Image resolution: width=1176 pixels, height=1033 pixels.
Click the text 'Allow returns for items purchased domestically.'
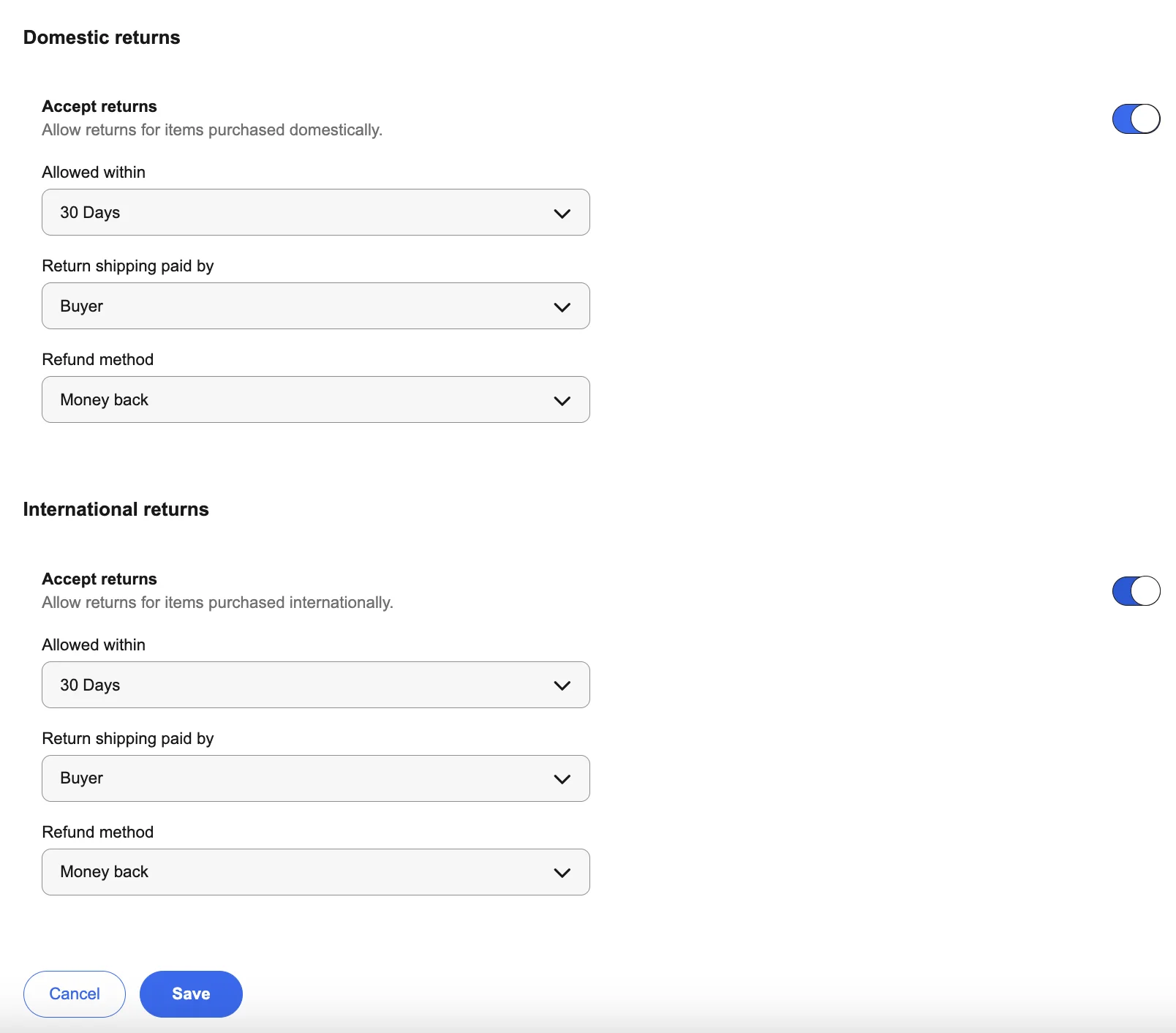212,130
